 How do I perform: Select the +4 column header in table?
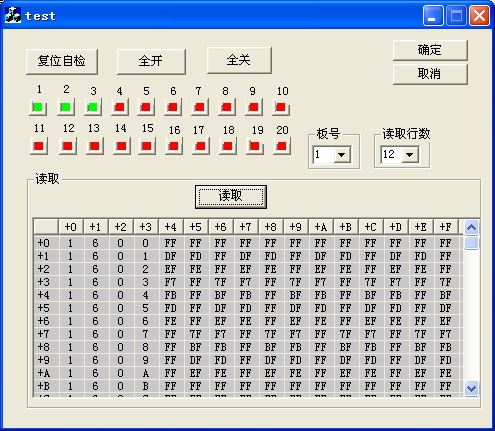171,227
